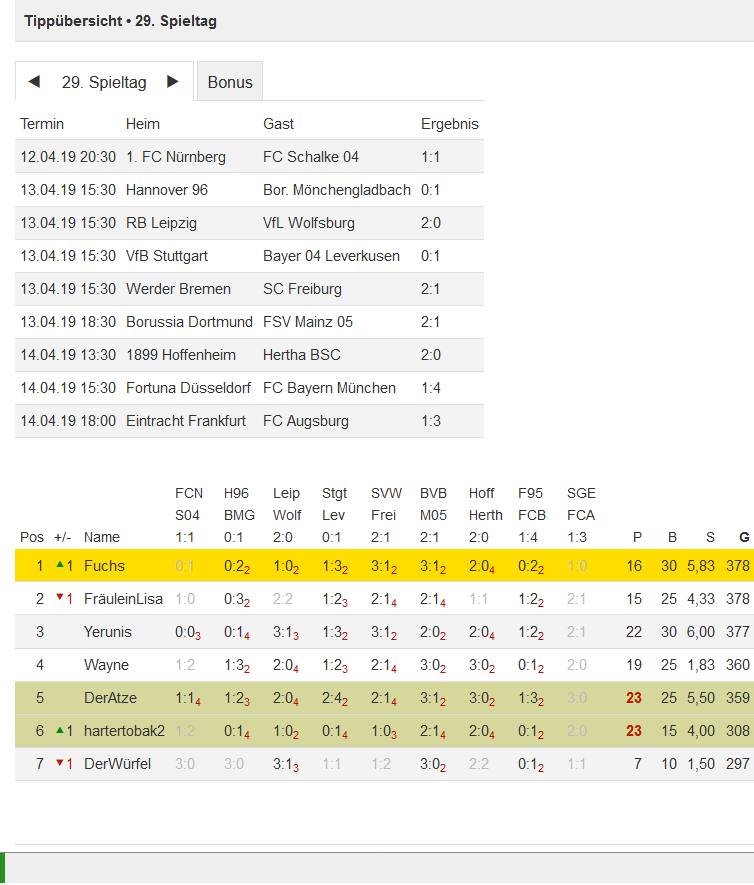Image resolution: width=754 pixels, height=885 pixels.
Task: Click Eintracht Frankfurt vs FC Augsburg row
Action: [249, 421]
